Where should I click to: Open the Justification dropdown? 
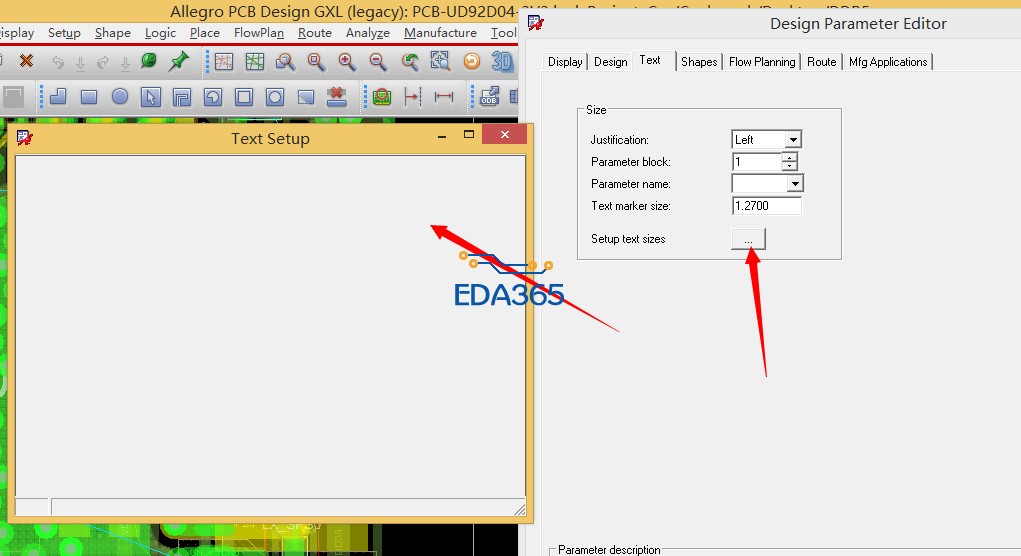[x=792, y=139]
